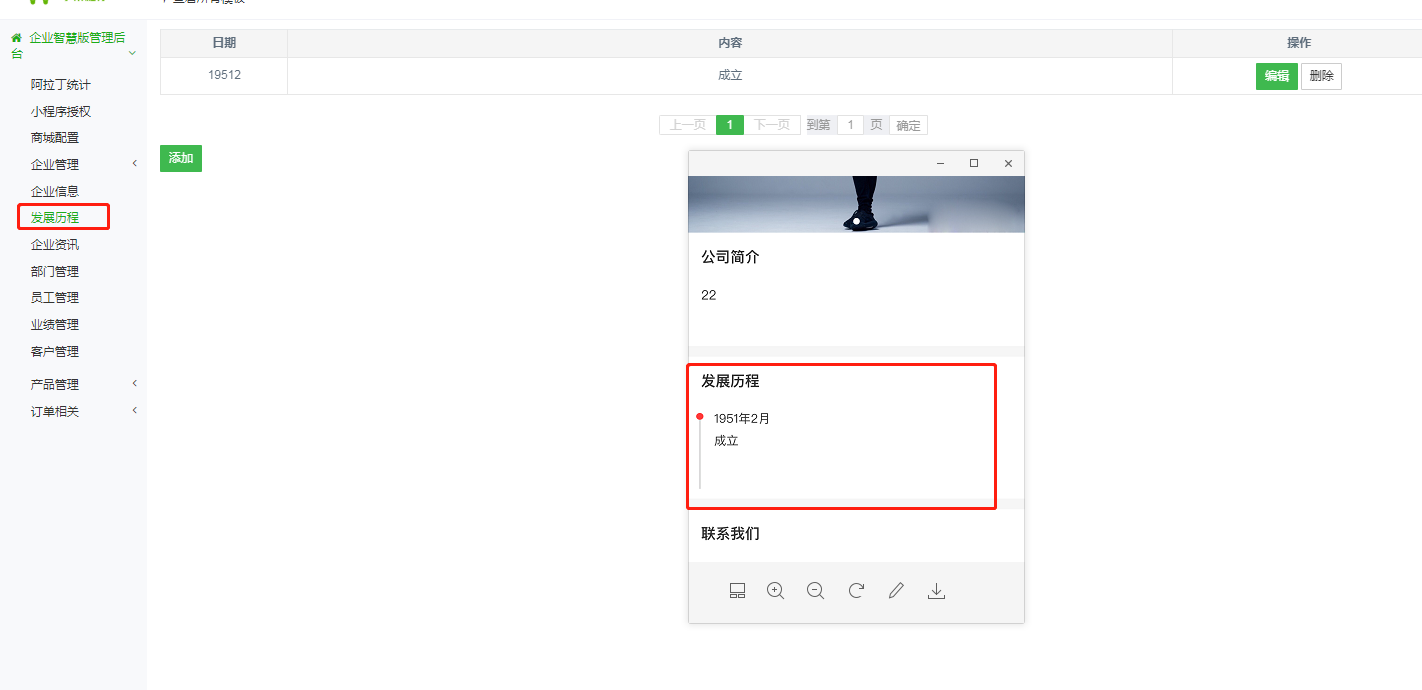Expand the 企业管理 submenu arrow
Image resolution: width=1422 pixels, height=690 pixels.
coord(135,164)
